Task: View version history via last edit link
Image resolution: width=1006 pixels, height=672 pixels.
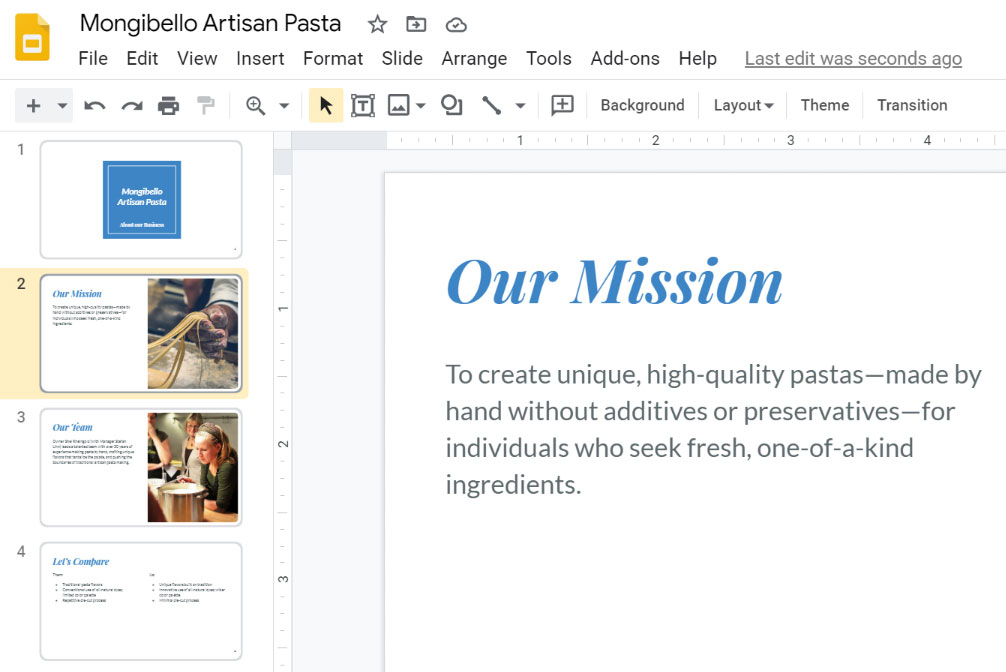Action: [852, 58]
